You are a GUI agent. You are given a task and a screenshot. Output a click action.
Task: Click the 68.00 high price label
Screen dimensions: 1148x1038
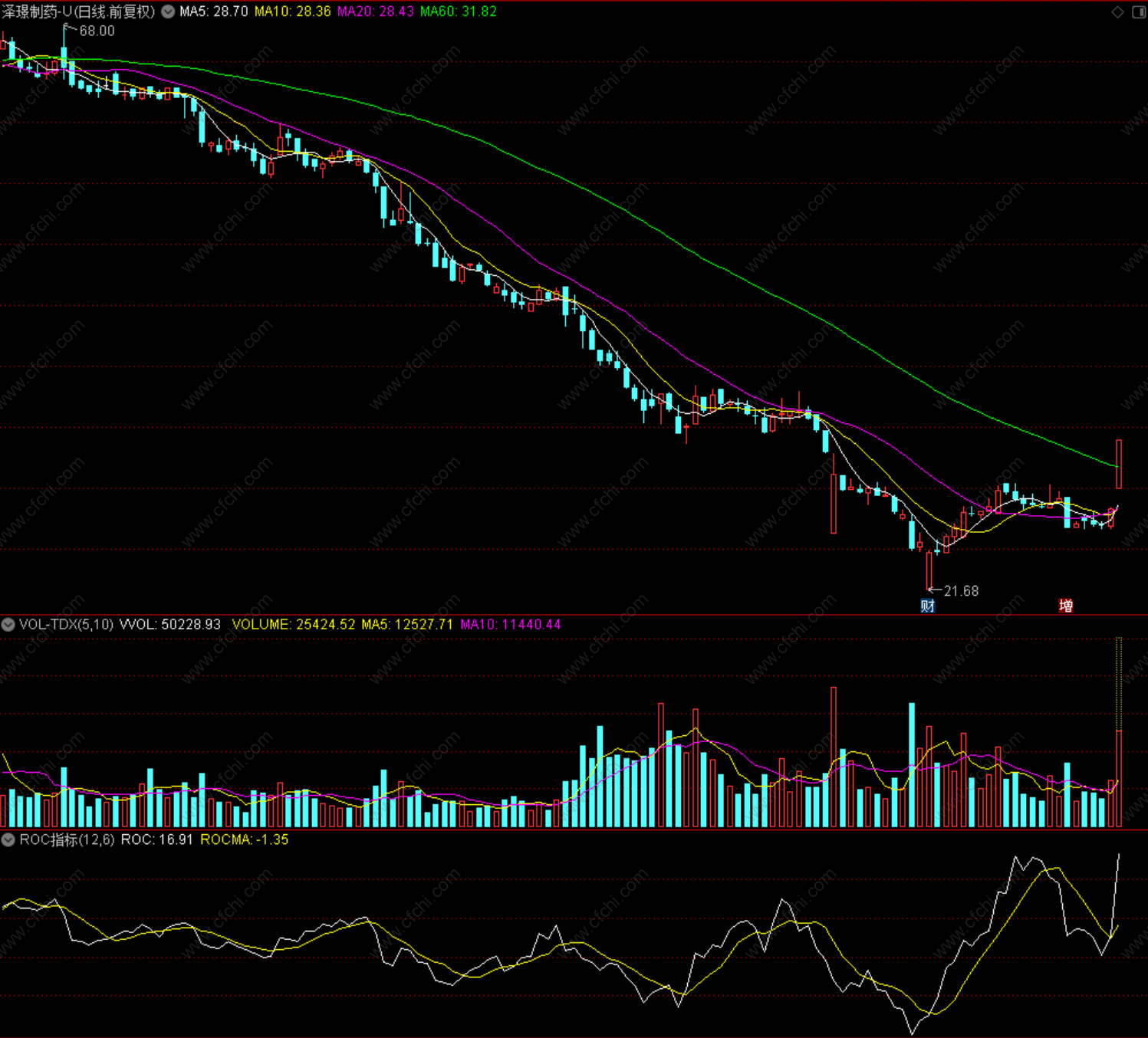click(x=97, y=31)
